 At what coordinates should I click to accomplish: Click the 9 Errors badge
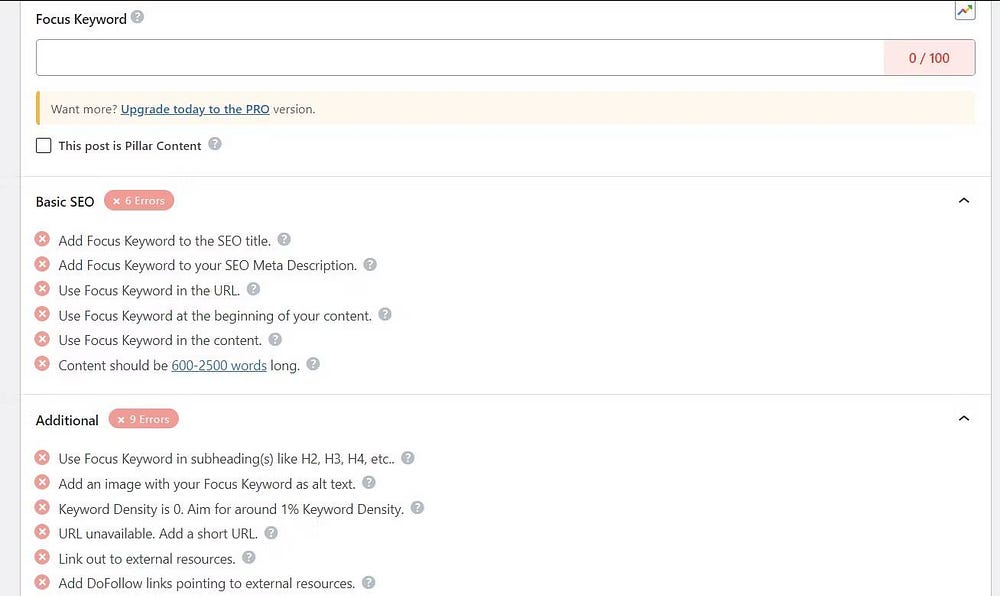[x=143, y=419]
